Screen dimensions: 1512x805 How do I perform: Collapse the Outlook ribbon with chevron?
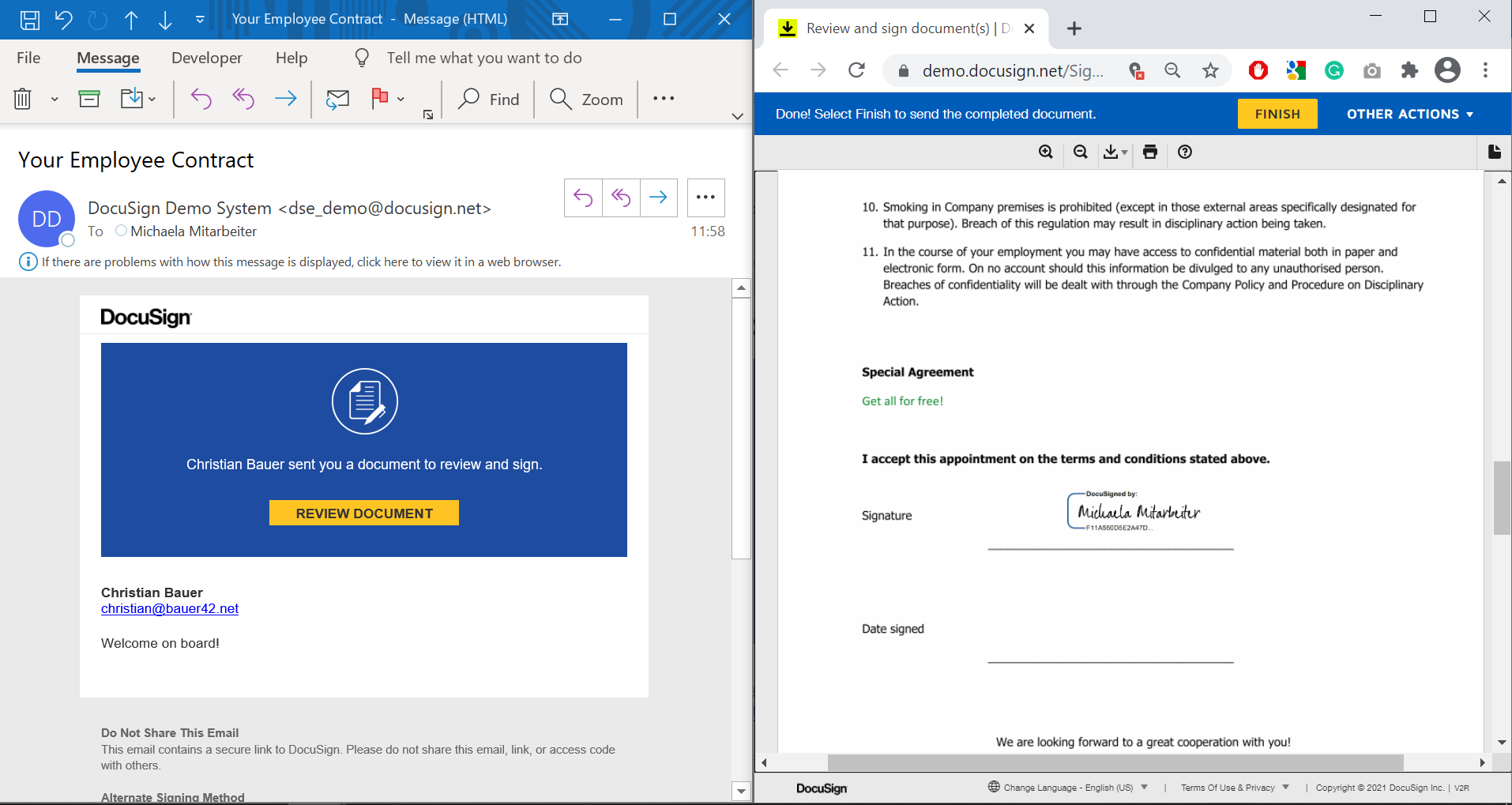point(737,116)
